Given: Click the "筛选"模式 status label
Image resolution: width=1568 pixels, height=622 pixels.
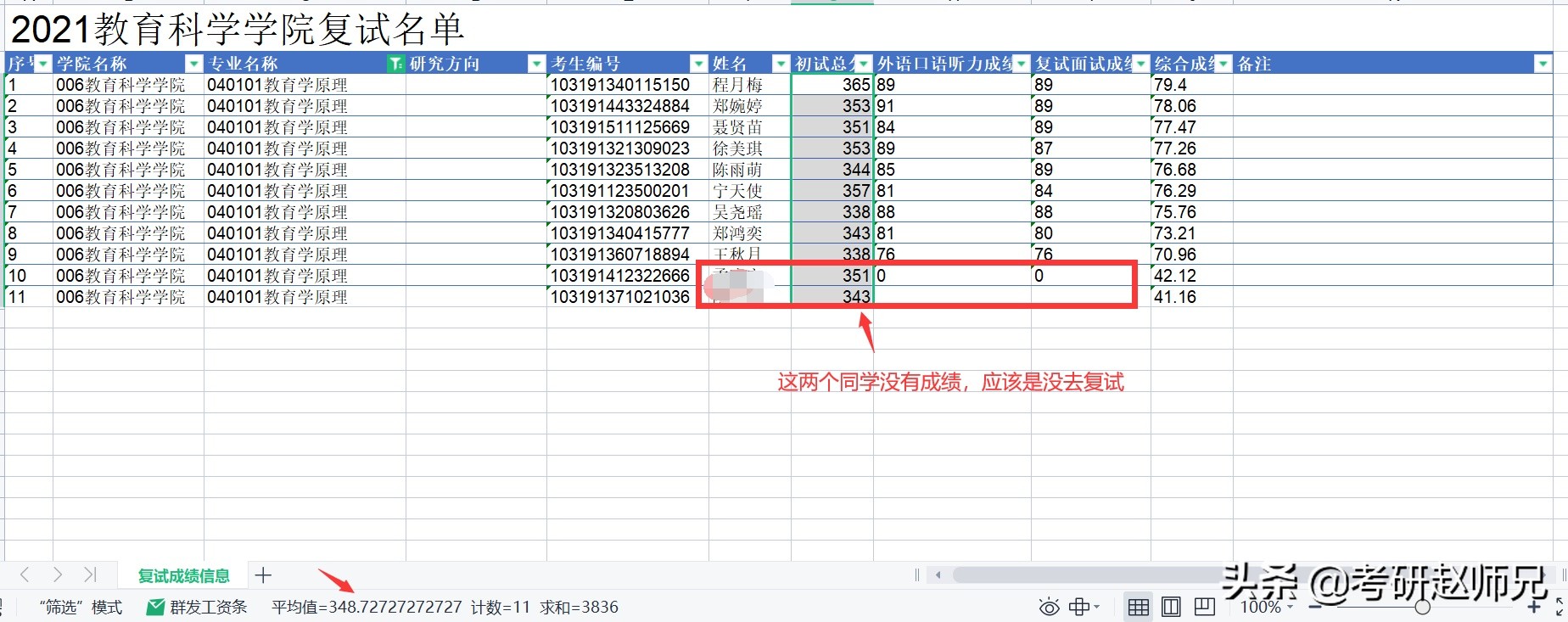Looking at the screenshot, I should (x=81, y=607).
